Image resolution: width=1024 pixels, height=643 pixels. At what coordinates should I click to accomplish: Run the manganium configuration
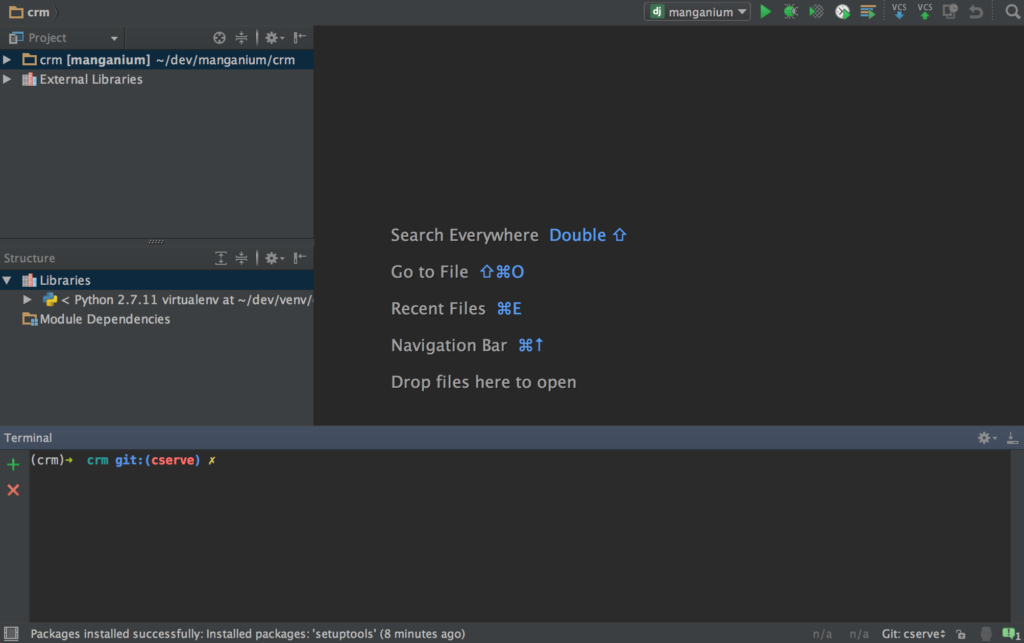766,12
